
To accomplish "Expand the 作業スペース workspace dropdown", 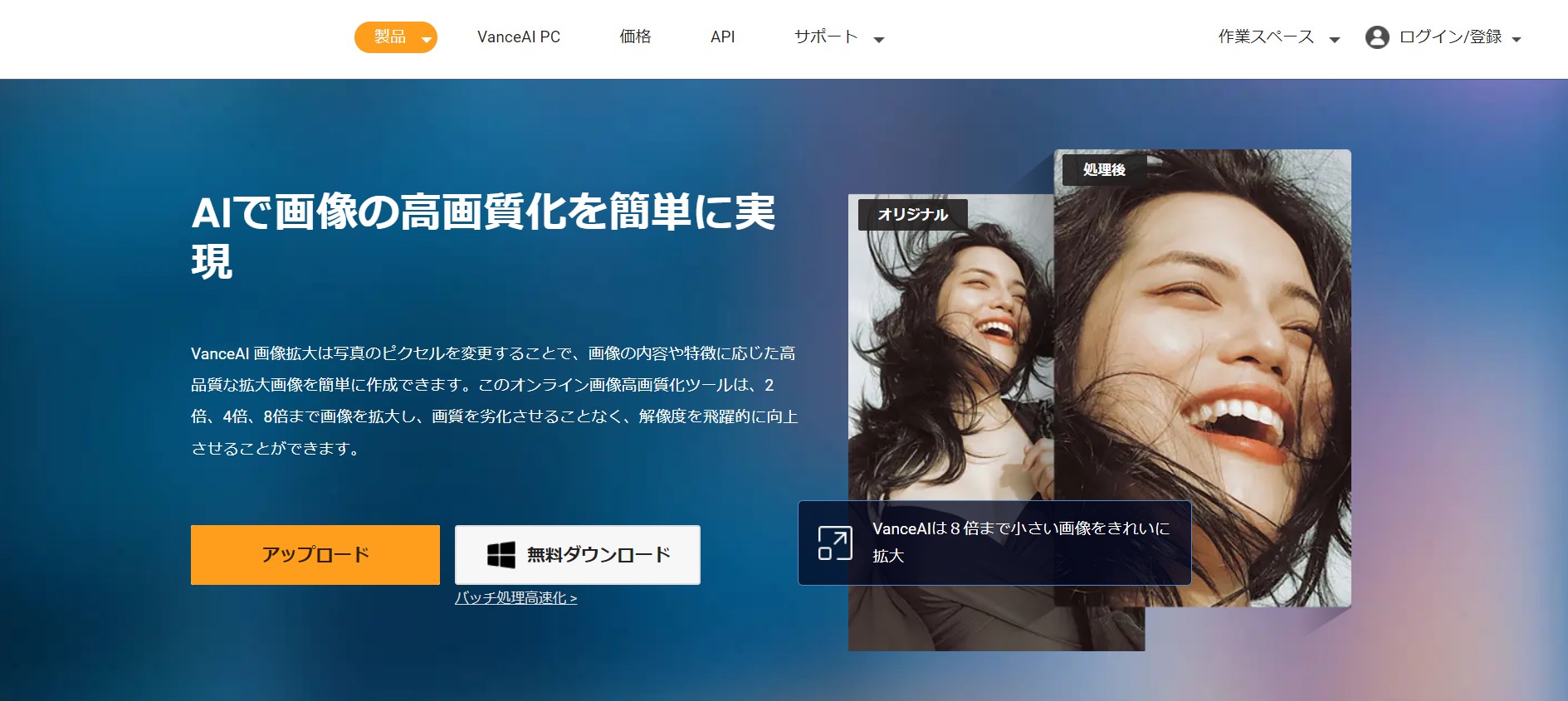I will point(1279,37).
